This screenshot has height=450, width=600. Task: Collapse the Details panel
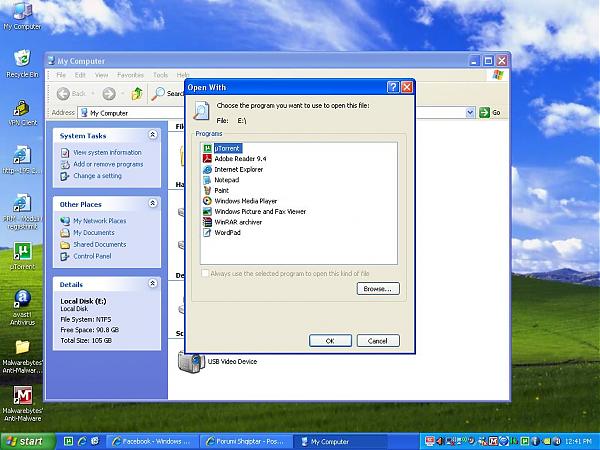(x=152, y=283)
